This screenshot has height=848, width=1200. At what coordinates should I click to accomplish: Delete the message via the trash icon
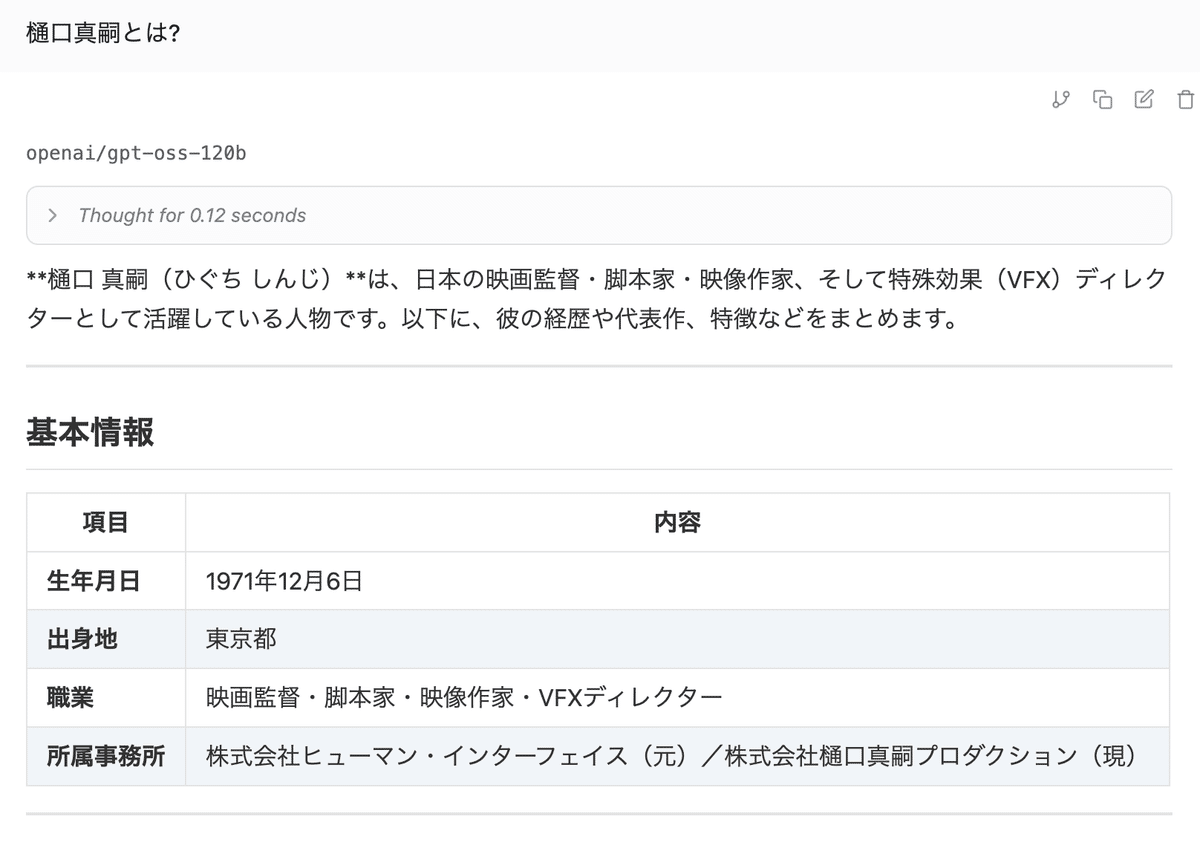click(x=1185, y=100)
